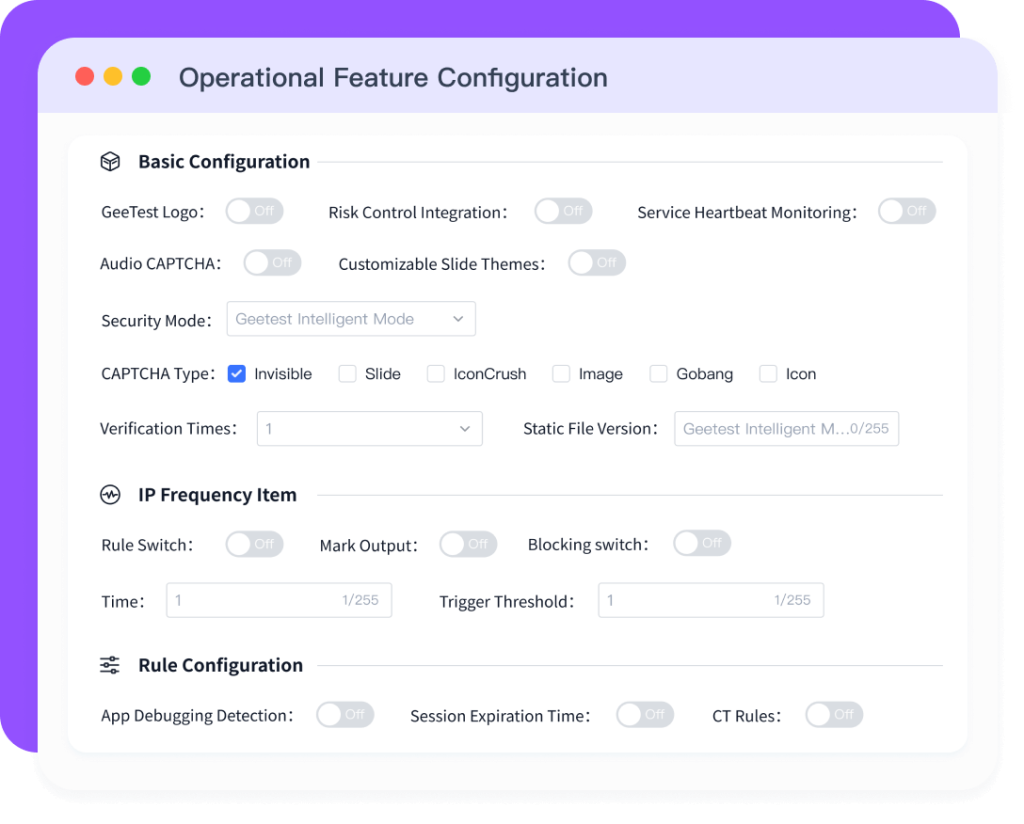This screenshot has height=824, width=1024.
Task: Expand the Verification Times dropdown
Action: pyautogui.click(x=369, y=428)
